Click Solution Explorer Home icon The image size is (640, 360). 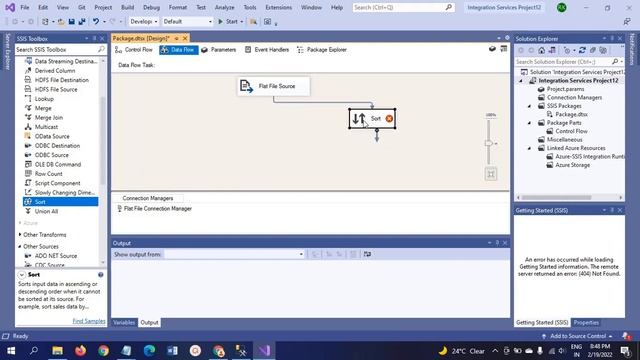tap(541, 50)
